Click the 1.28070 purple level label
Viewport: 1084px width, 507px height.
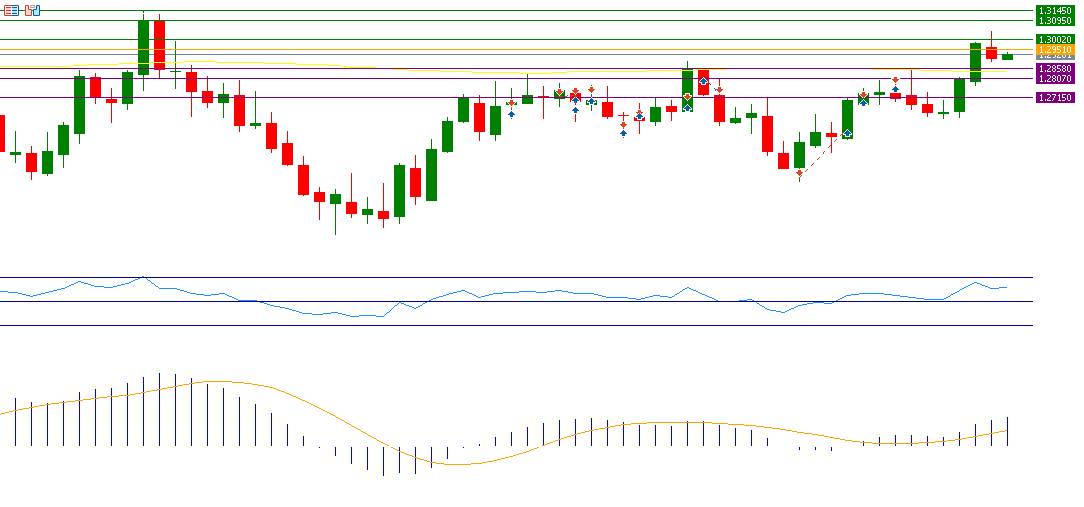(1054, 78)
